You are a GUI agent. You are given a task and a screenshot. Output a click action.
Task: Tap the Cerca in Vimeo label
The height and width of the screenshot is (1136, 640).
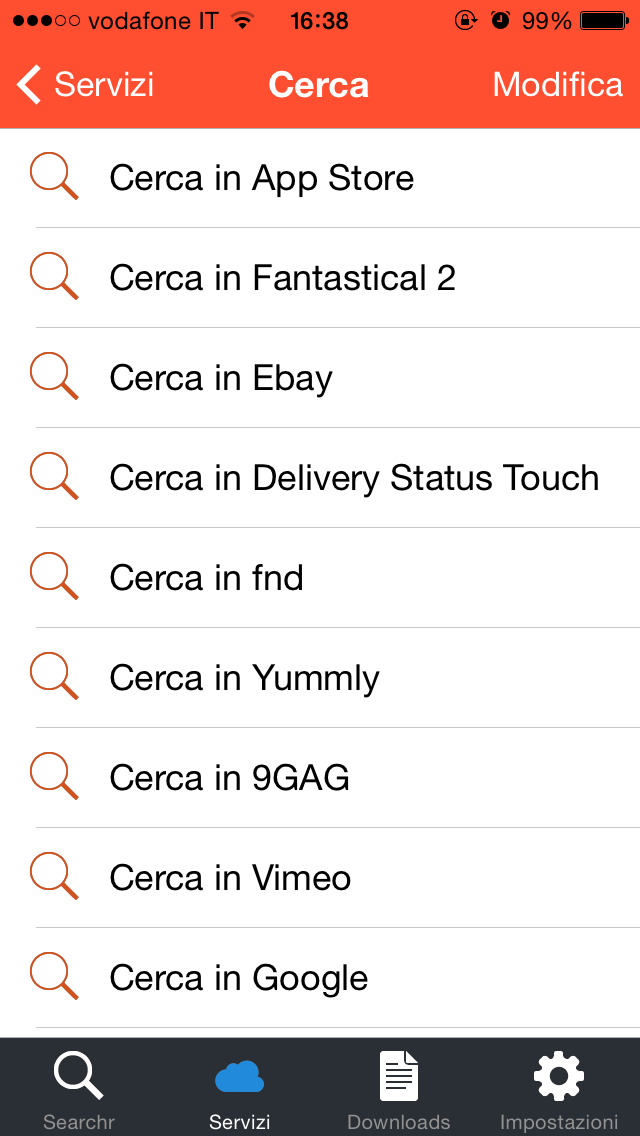230,878
